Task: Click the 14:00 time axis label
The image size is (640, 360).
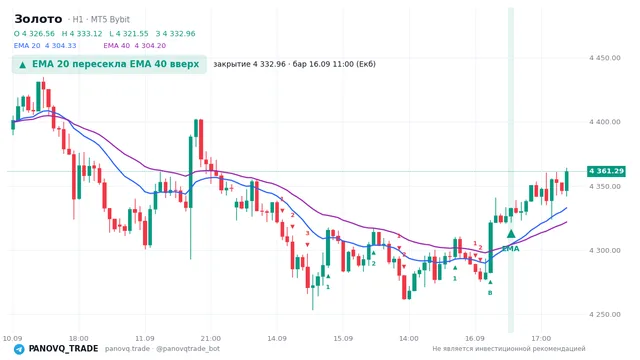Action: [409, 338]
